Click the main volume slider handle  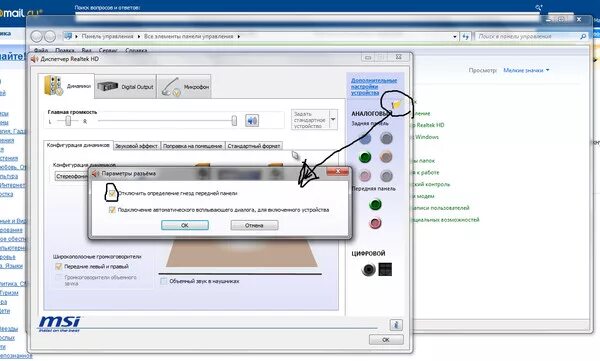coord(234,121)
